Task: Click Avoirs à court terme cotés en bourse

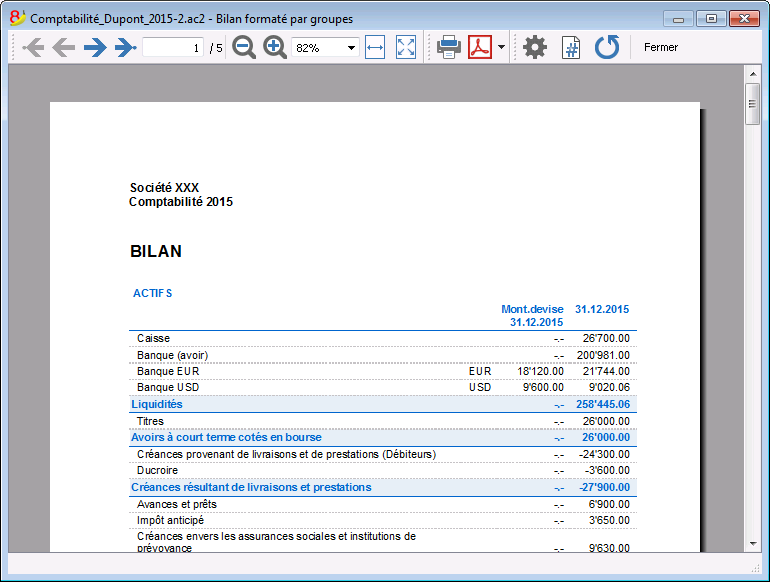Action: pyautogui.click(x=226, y=437)
